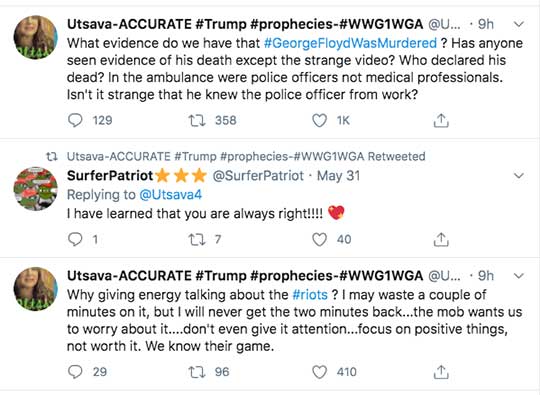Retweet SurferPatriot's tweet with 7 retweets
The image size is (540, 395).
[x=197, y=239]
